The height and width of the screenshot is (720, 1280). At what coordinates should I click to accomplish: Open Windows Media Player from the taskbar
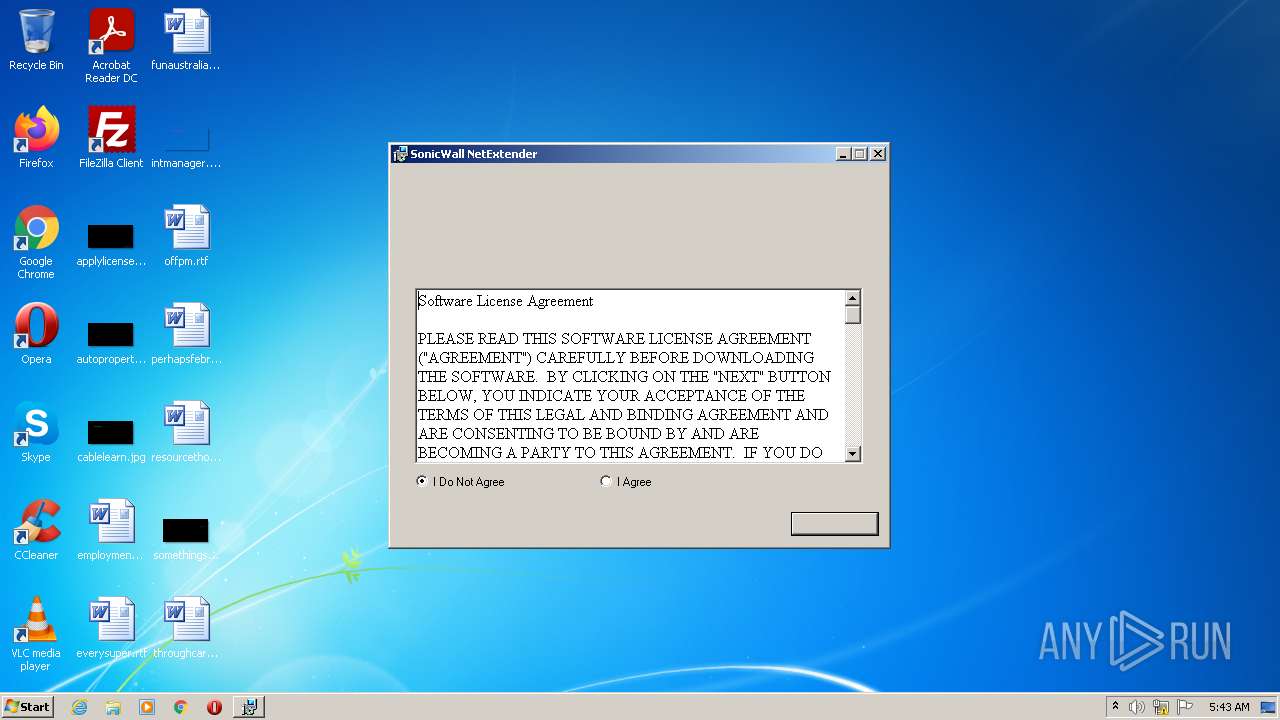[147, 707]
